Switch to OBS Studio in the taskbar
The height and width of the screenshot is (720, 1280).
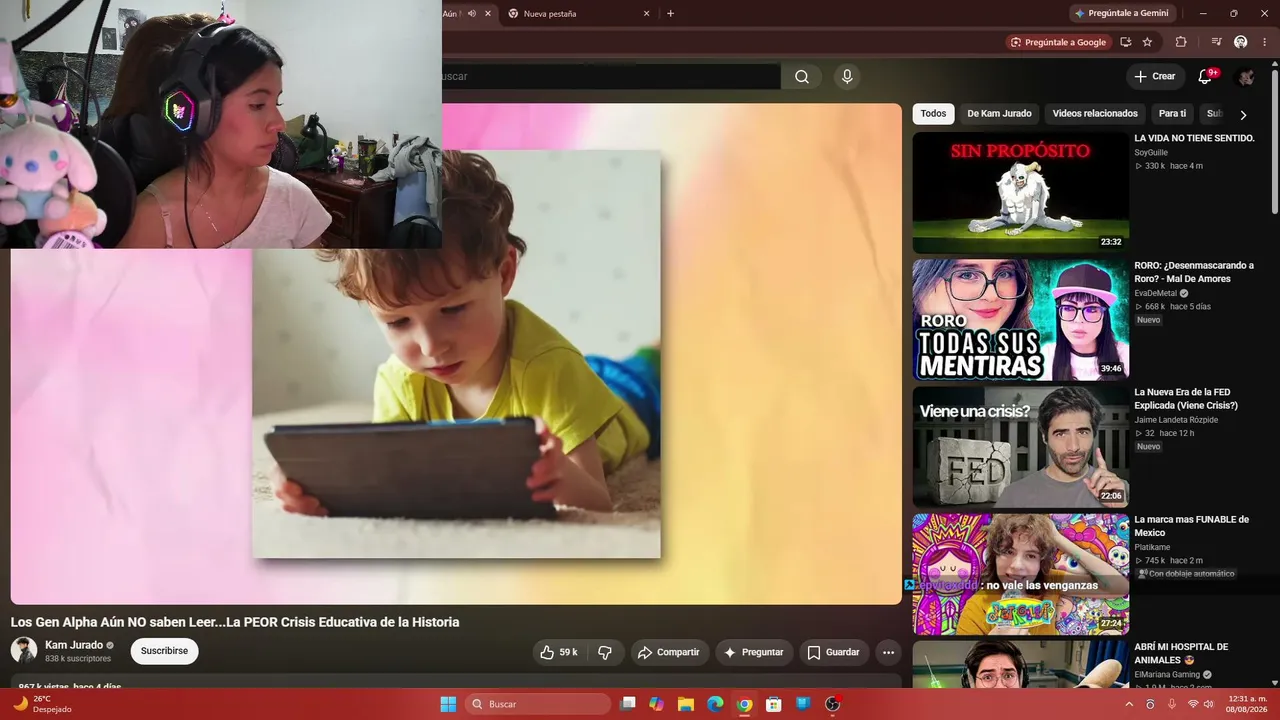click(832, 704)
